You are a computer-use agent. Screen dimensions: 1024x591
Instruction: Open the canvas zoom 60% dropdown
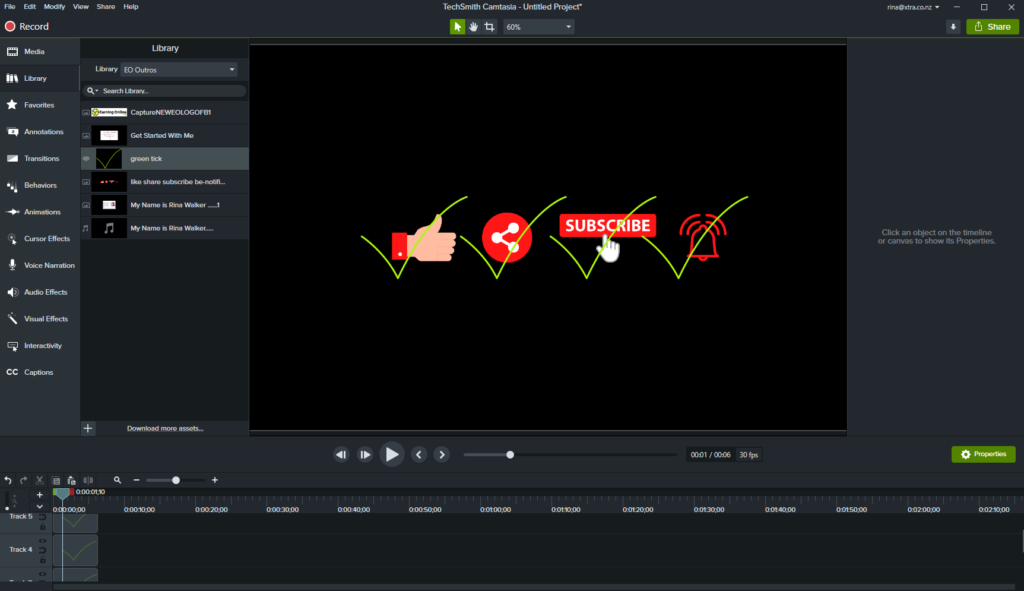tap(539, 27)
